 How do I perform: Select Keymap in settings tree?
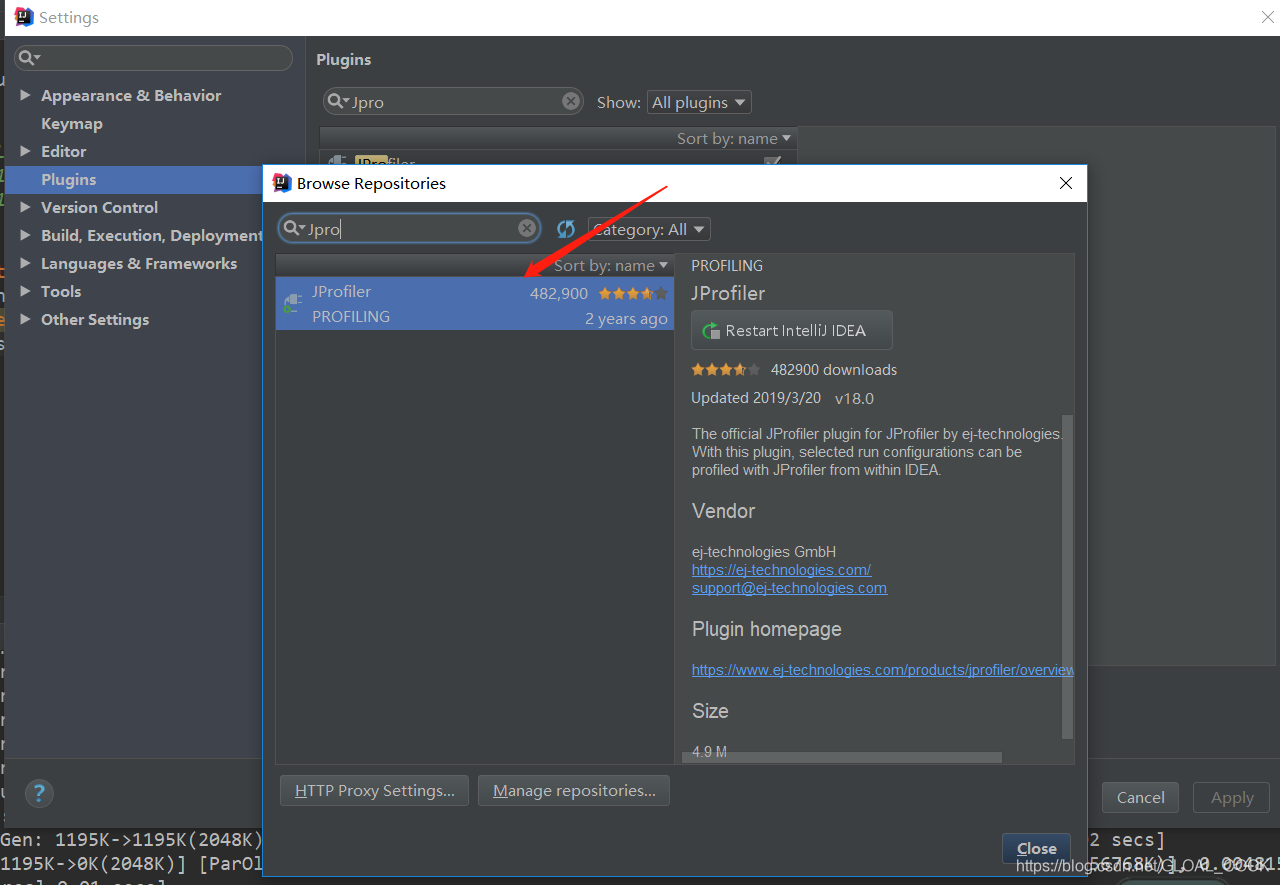click(x=72, y=123)
